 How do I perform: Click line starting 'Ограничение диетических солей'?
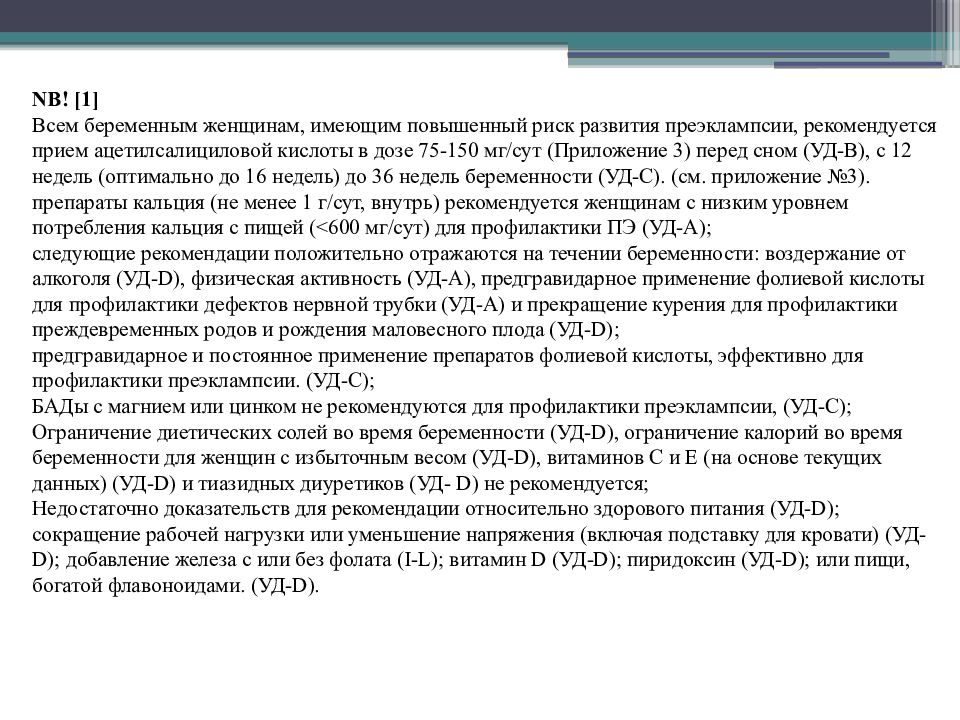point(467,432)
